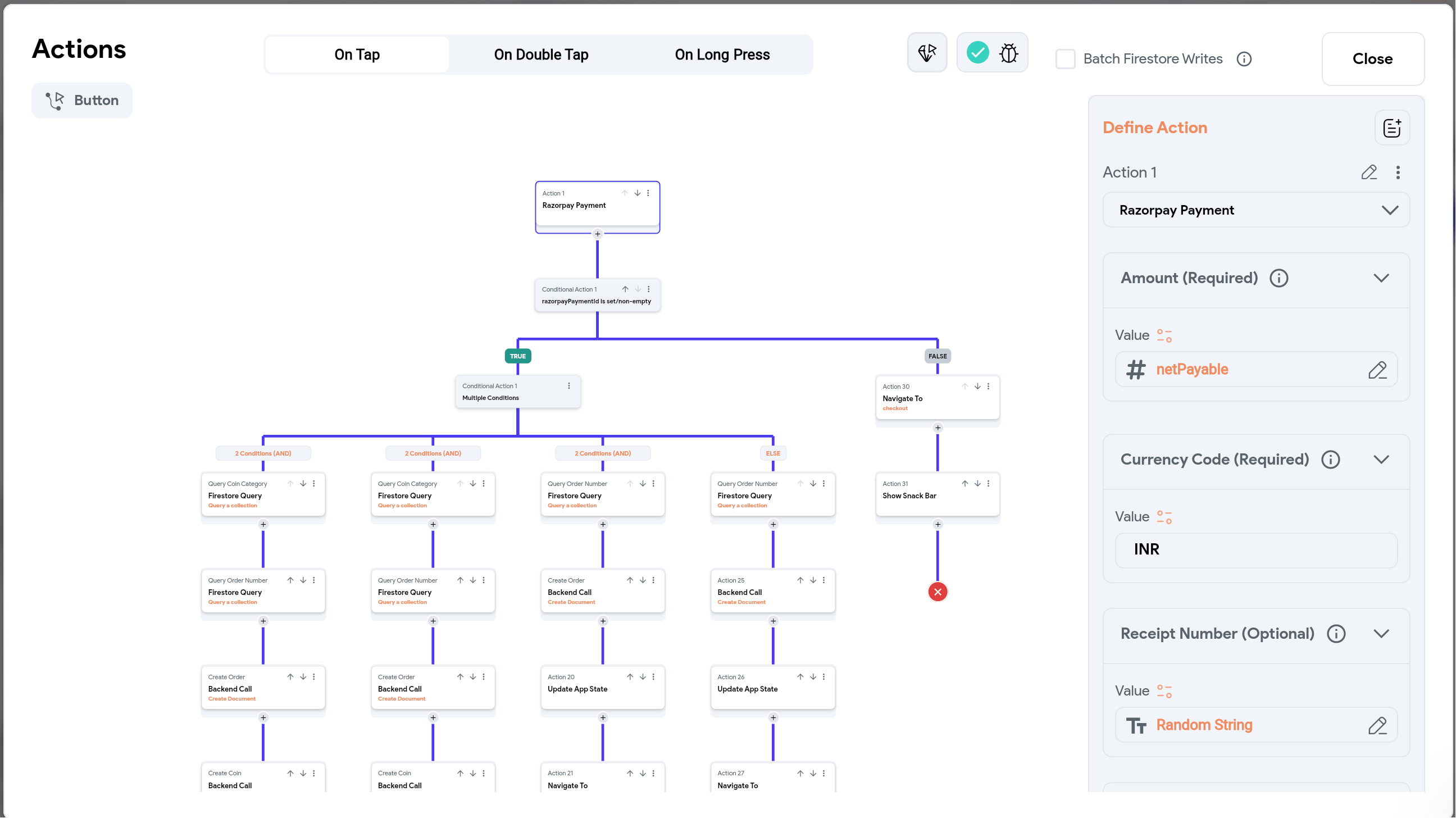Click the debug bug icon
Image resolution: width=1456 pixels, height=818 pixels.
(1008, 53)
